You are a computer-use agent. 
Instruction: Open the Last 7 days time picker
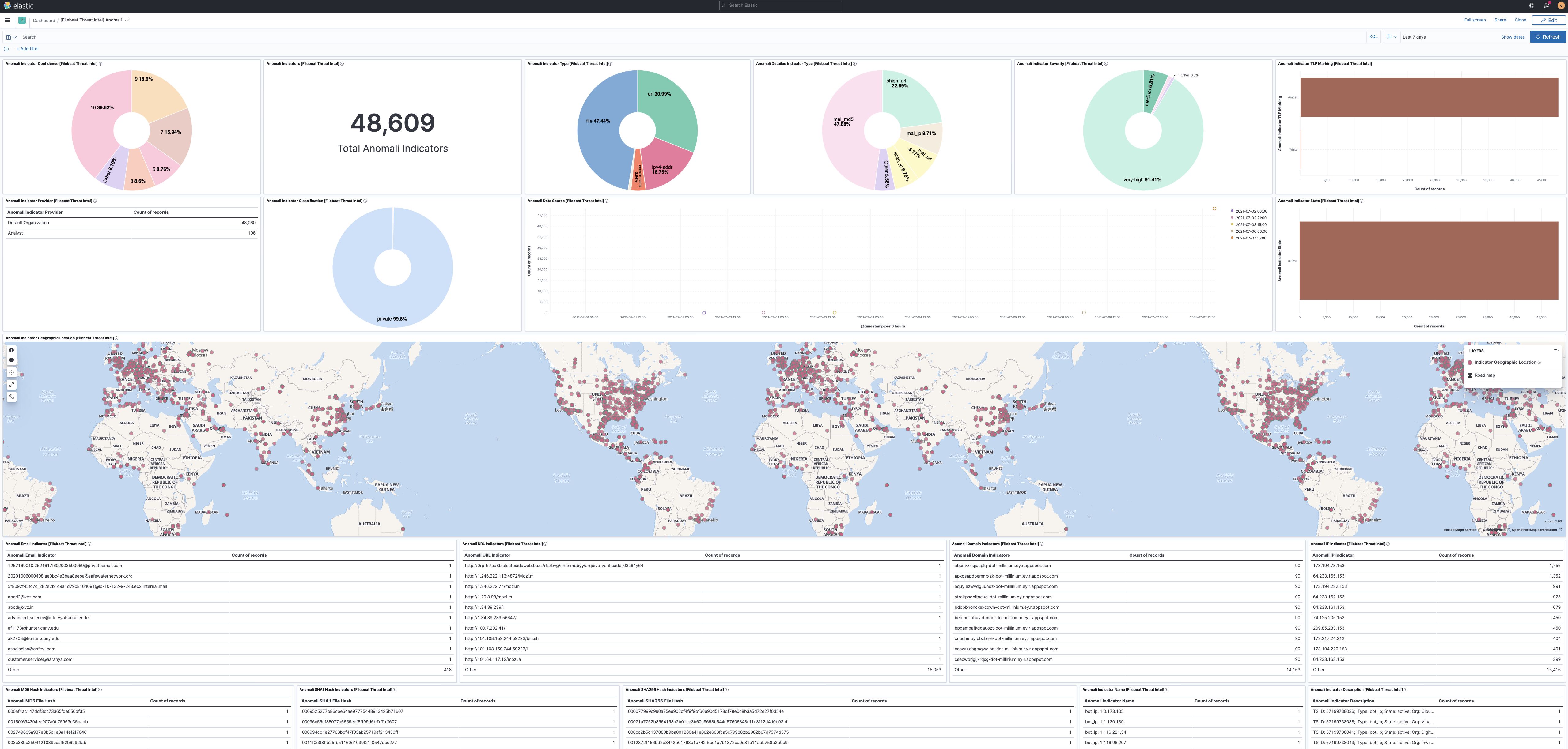pyautogui.click(x=1414, y=36)
